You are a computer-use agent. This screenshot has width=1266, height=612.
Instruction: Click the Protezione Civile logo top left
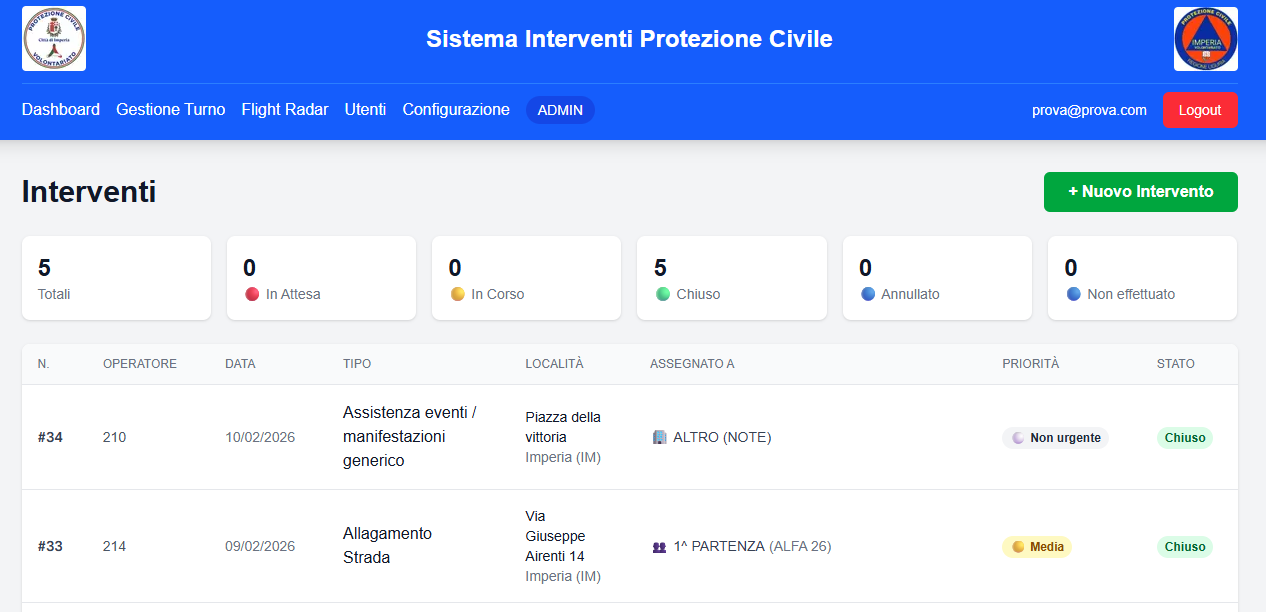pos(53,38)
